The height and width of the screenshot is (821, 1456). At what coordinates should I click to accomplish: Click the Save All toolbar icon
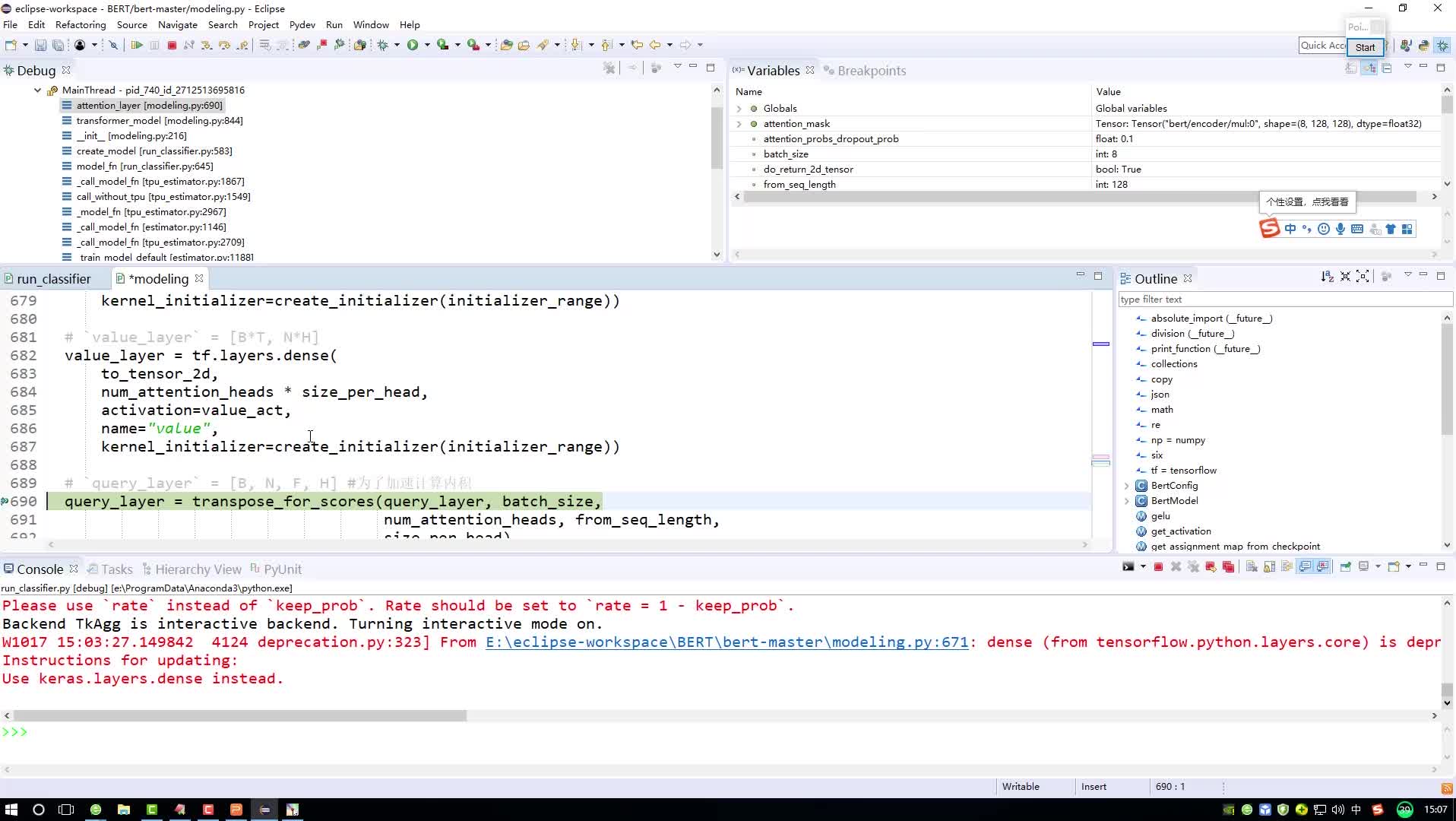pos(58,46)
